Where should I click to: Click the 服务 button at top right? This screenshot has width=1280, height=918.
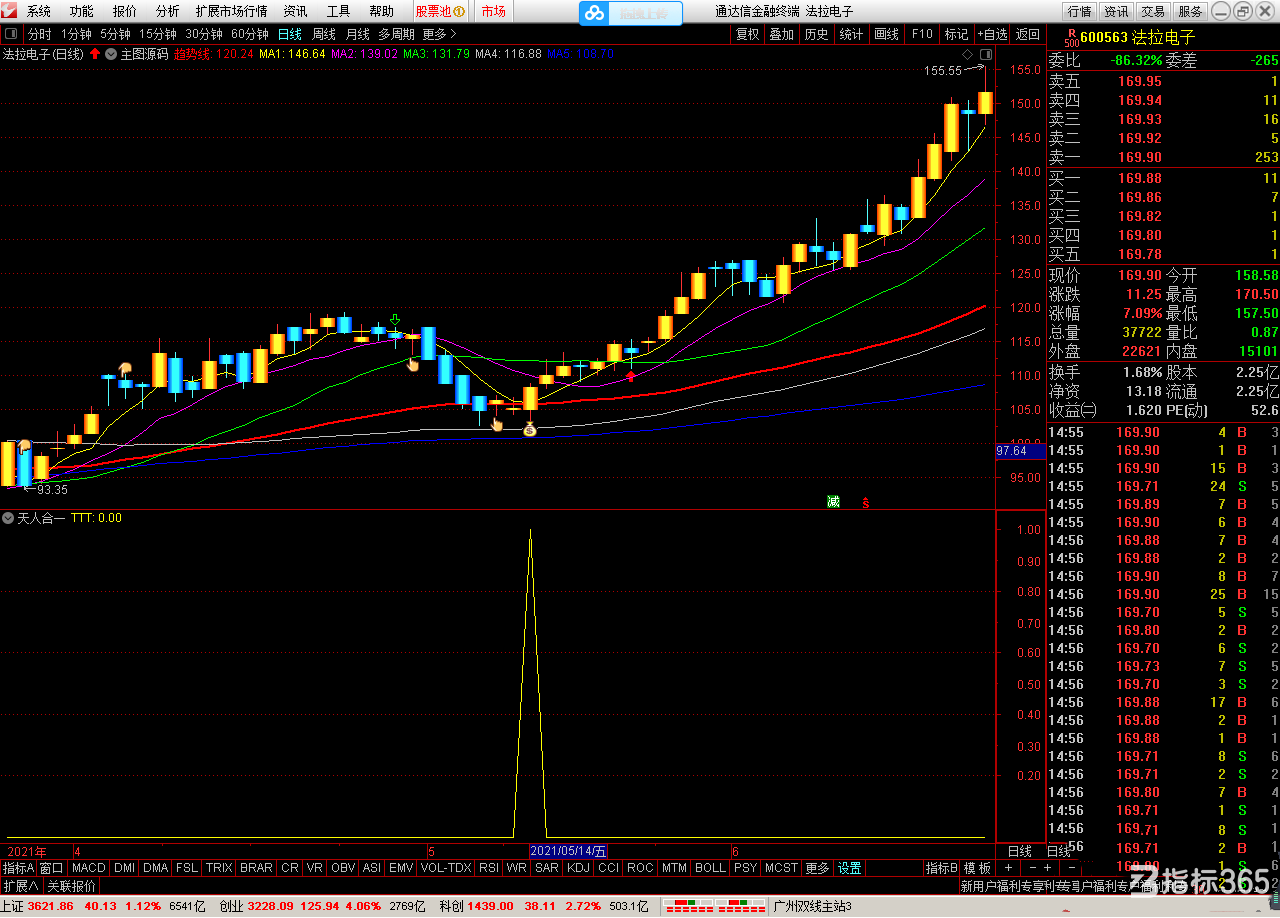pos(1190,12)
